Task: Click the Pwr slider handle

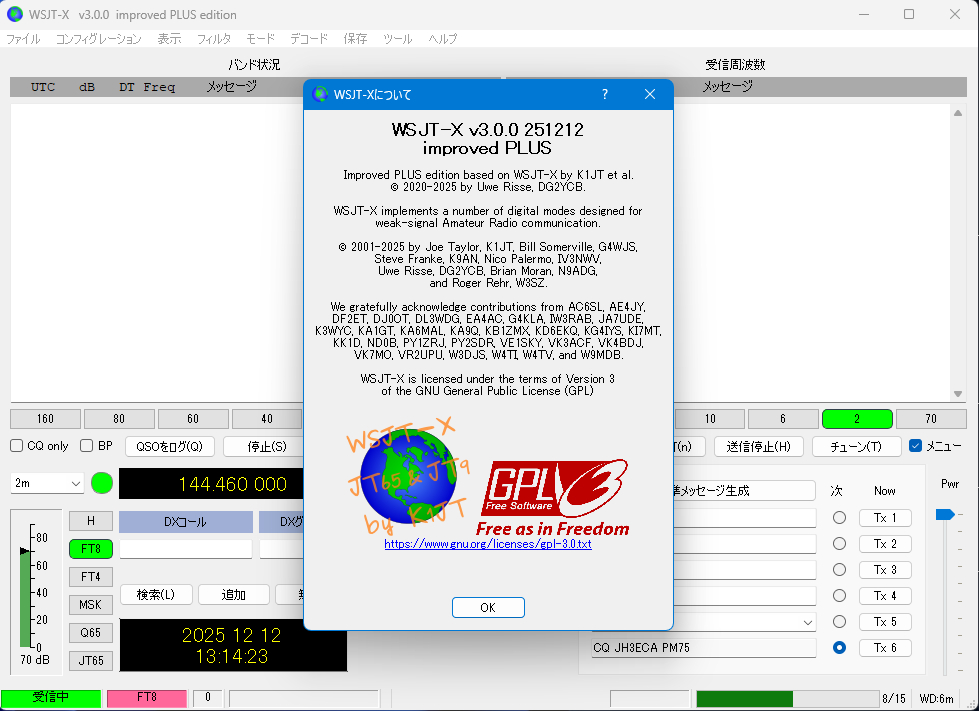Action: coord(944,514)
